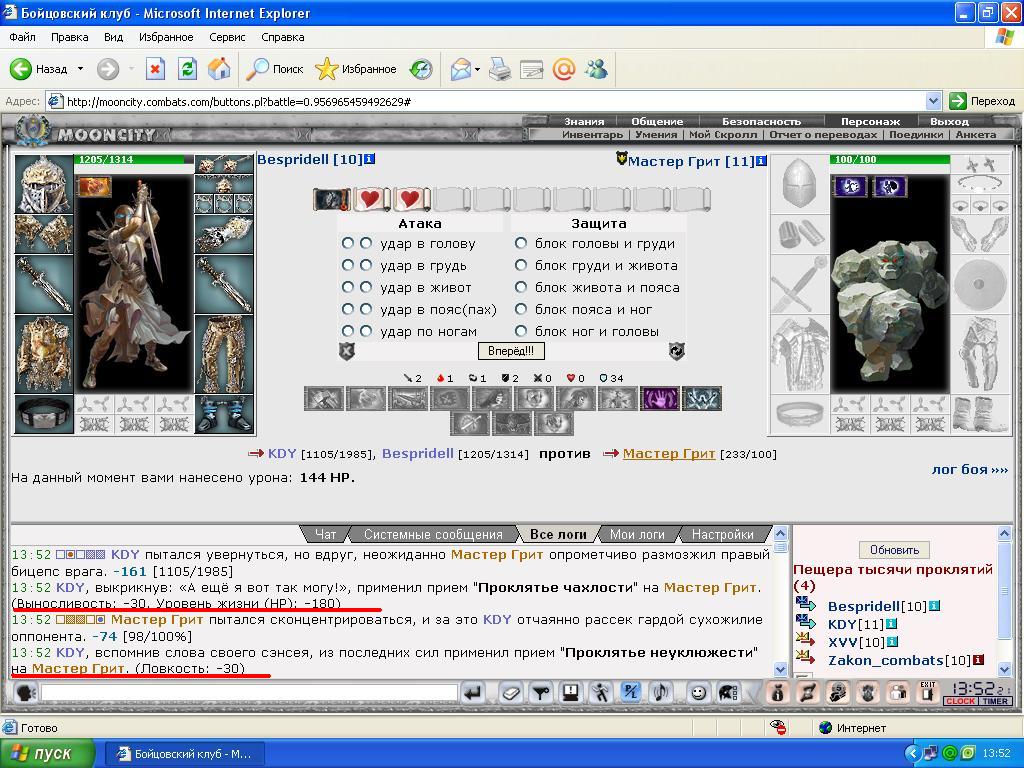
Task: Click the Мастер Грит link in teams line
Action: (669, 453)
